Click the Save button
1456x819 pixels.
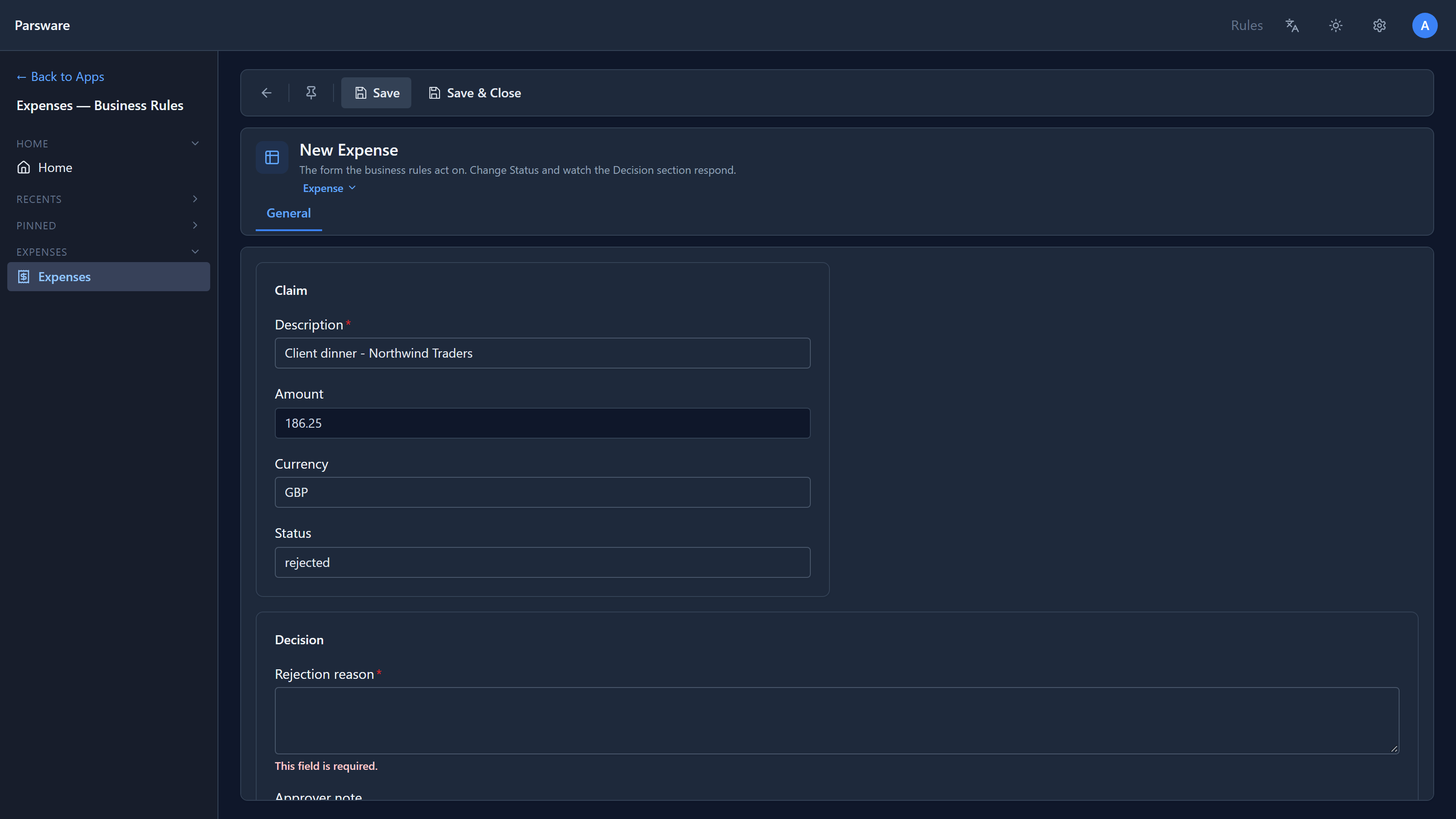click(x=376, y=93)
